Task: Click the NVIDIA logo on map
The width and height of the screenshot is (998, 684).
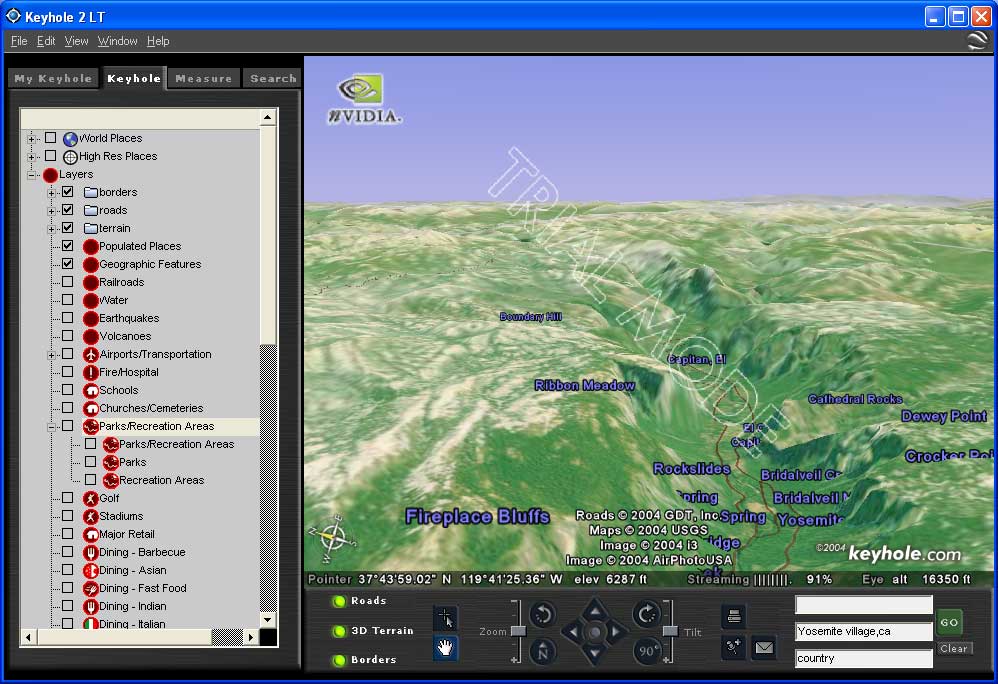Action: (364, 99)
